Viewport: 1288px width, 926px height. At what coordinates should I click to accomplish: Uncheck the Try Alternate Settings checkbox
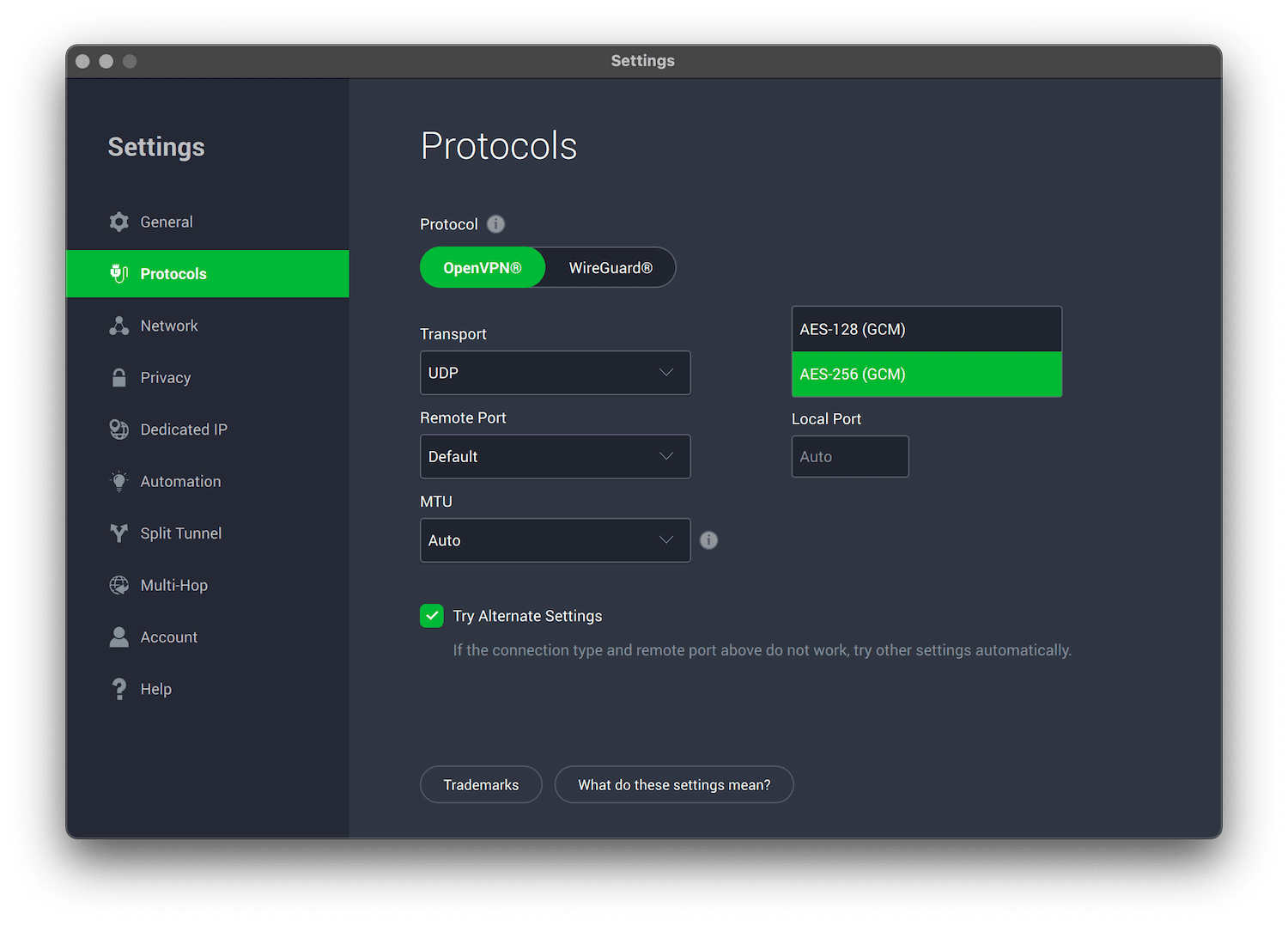click(x=432, y=616)
